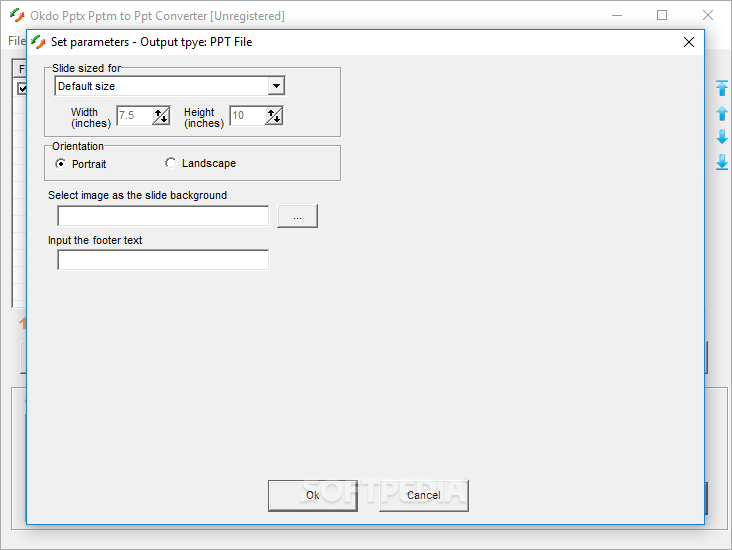Close the Set parameters dialog
732x550 pixels.
point(689,42)
